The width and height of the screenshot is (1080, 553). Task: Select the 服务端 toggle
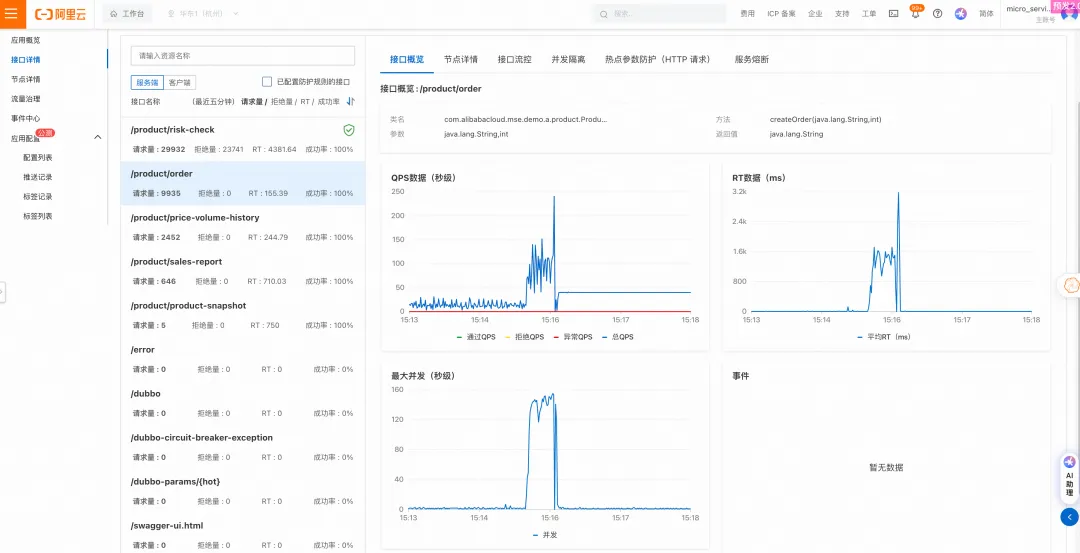point(147,83)
